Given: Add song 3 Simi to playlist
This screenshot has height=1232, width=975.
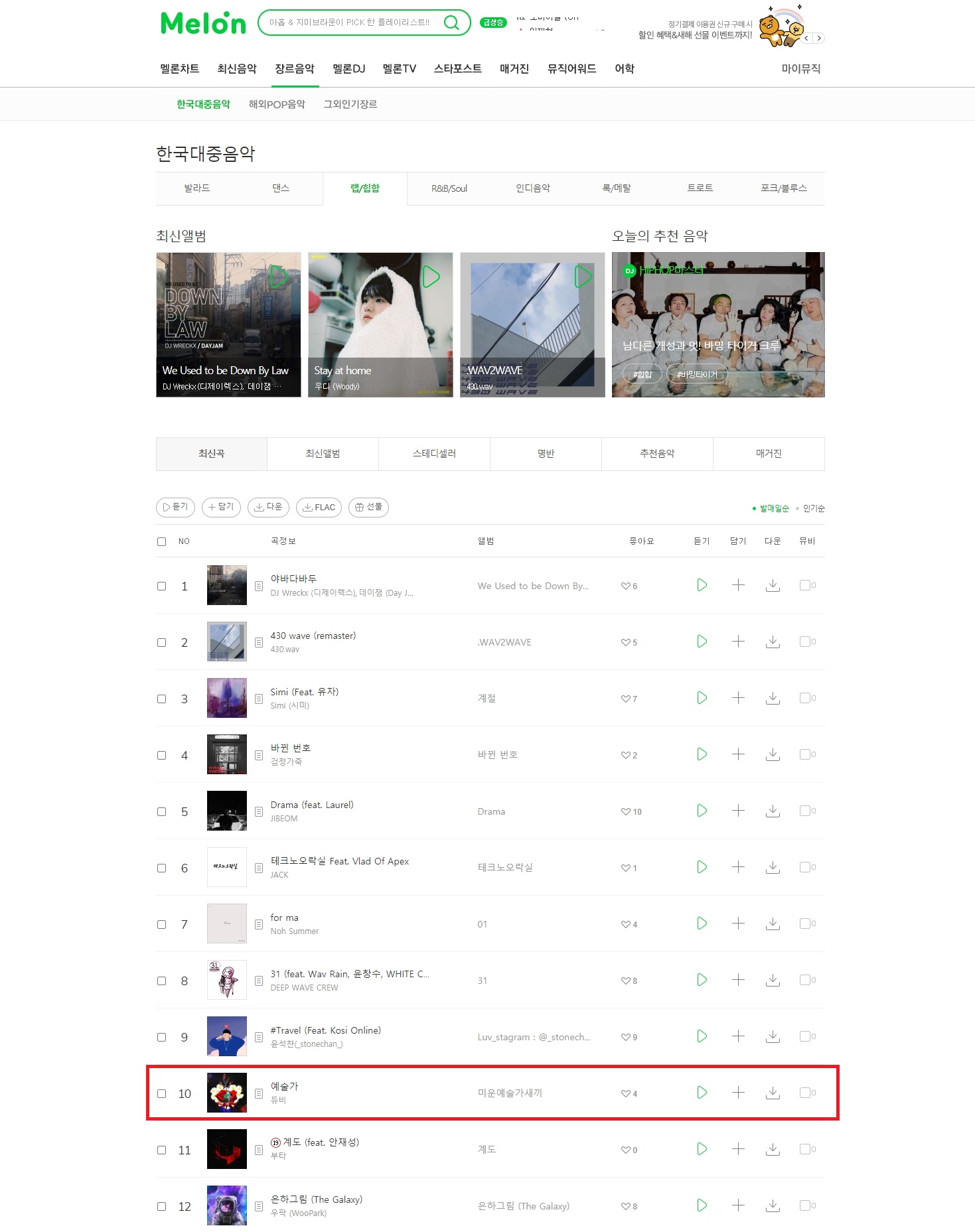Looking at the screenshot, I should click(738, 698).
